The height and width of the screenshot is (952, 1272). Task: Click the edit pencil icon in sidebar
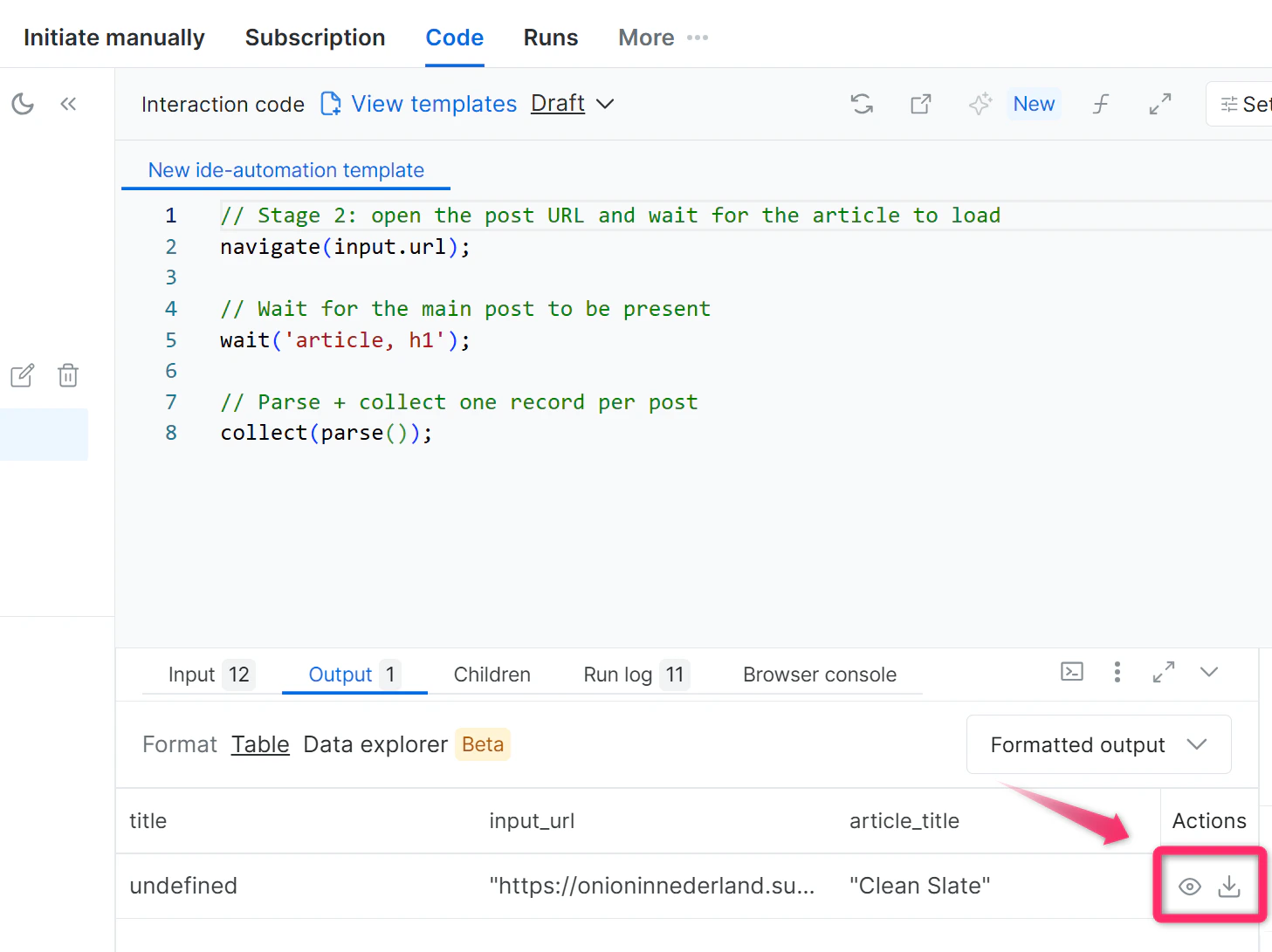(x=23, y=376)
